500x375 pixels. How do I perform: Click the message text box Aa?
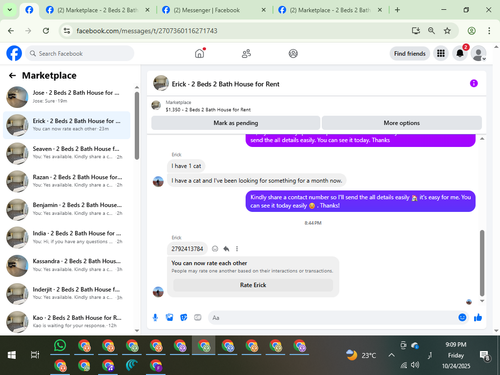click(333, 318)
